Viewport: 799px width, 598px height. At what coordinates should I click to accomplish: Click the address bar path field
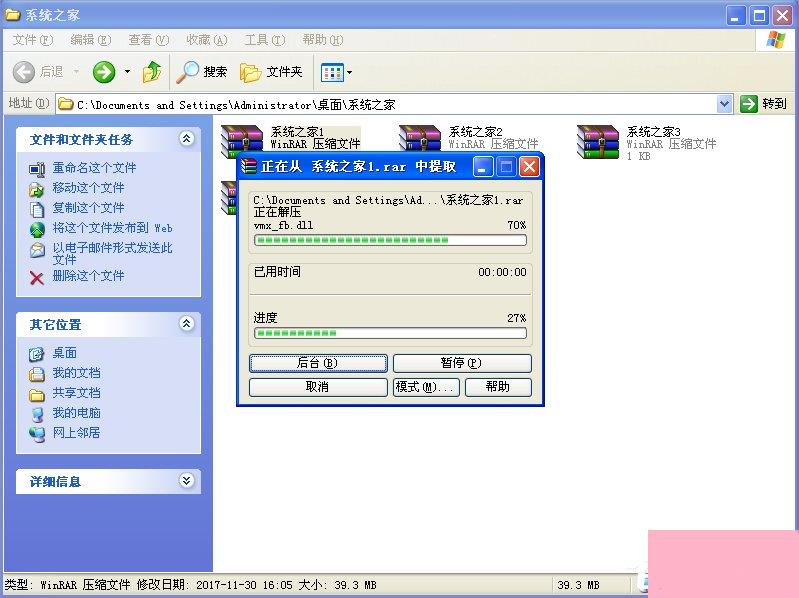387,104
